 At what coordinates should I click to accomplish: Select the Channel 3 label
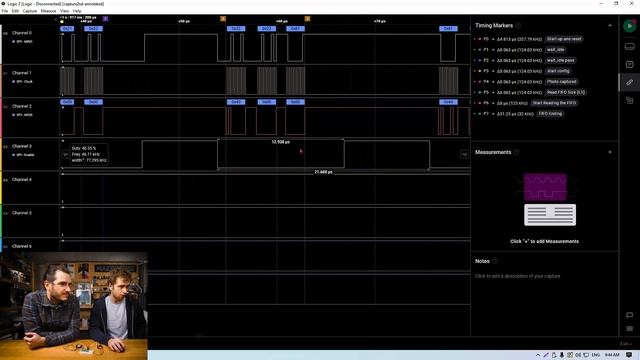22,146
